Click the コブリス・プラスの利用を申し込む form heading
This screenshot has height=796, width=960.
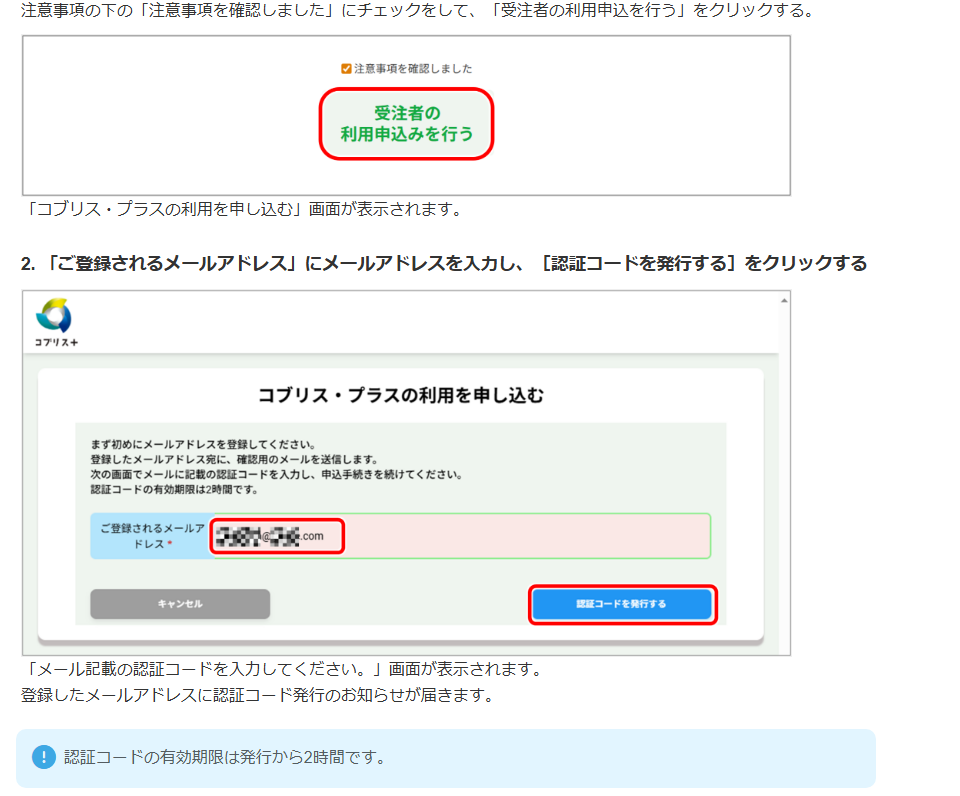click(x=400, y=395)
